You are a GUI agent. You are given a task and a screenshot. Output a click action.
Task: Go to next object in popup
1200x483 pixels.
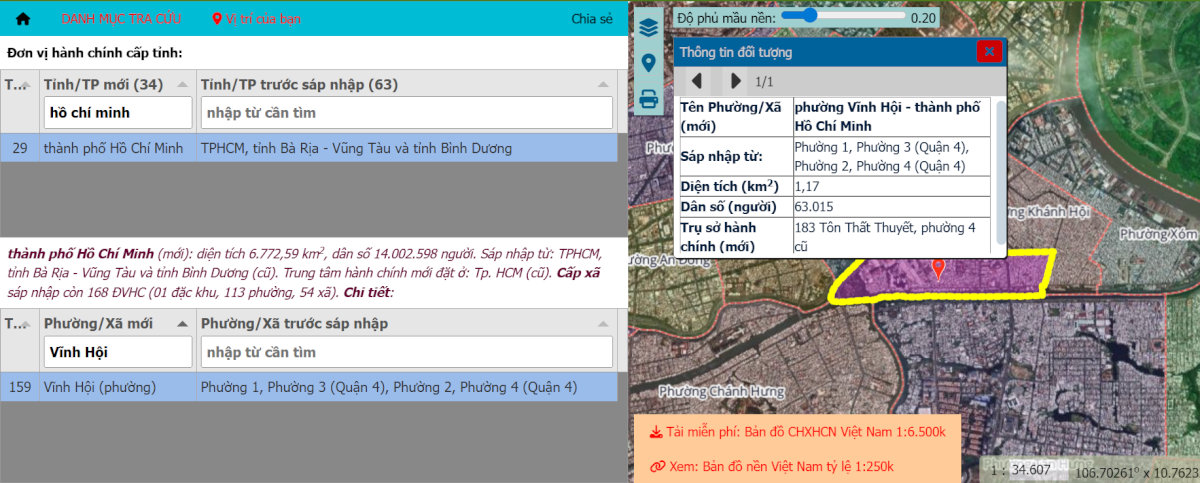point(736,81)
